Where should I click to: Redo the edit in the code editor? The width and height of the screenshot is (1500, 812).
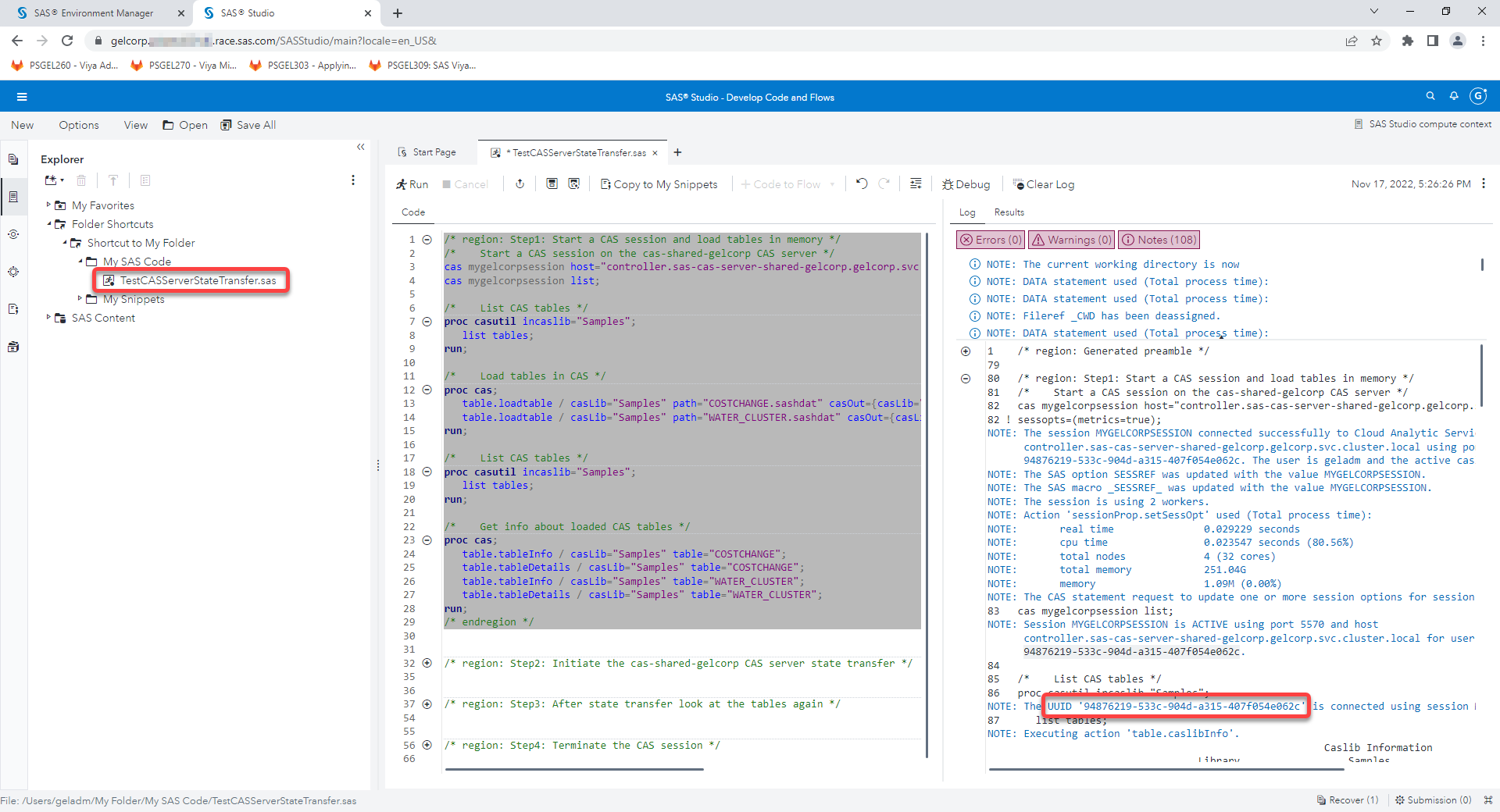(x=884, y=183)
